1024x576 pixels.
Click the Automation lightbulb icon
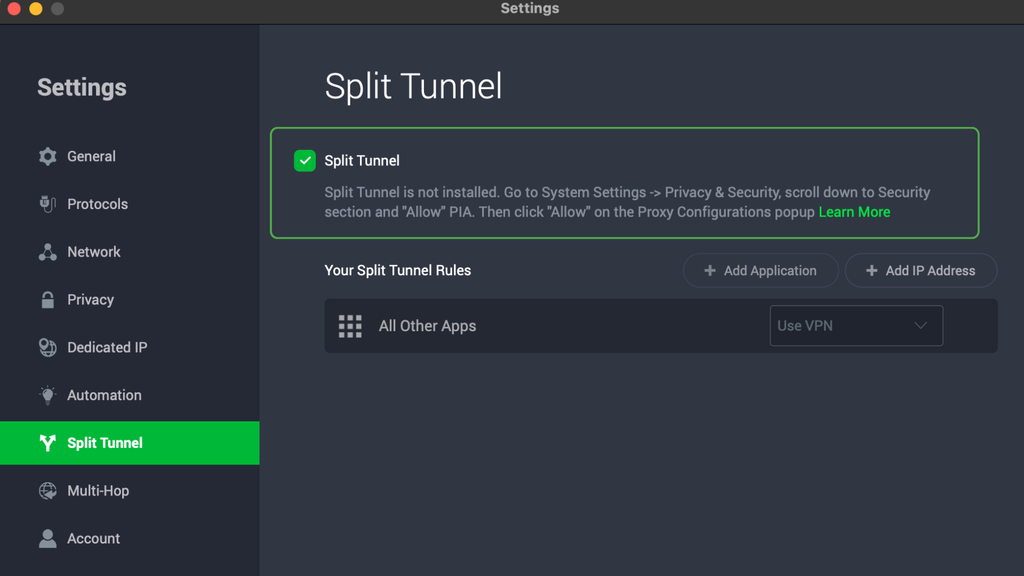[47, 395]
